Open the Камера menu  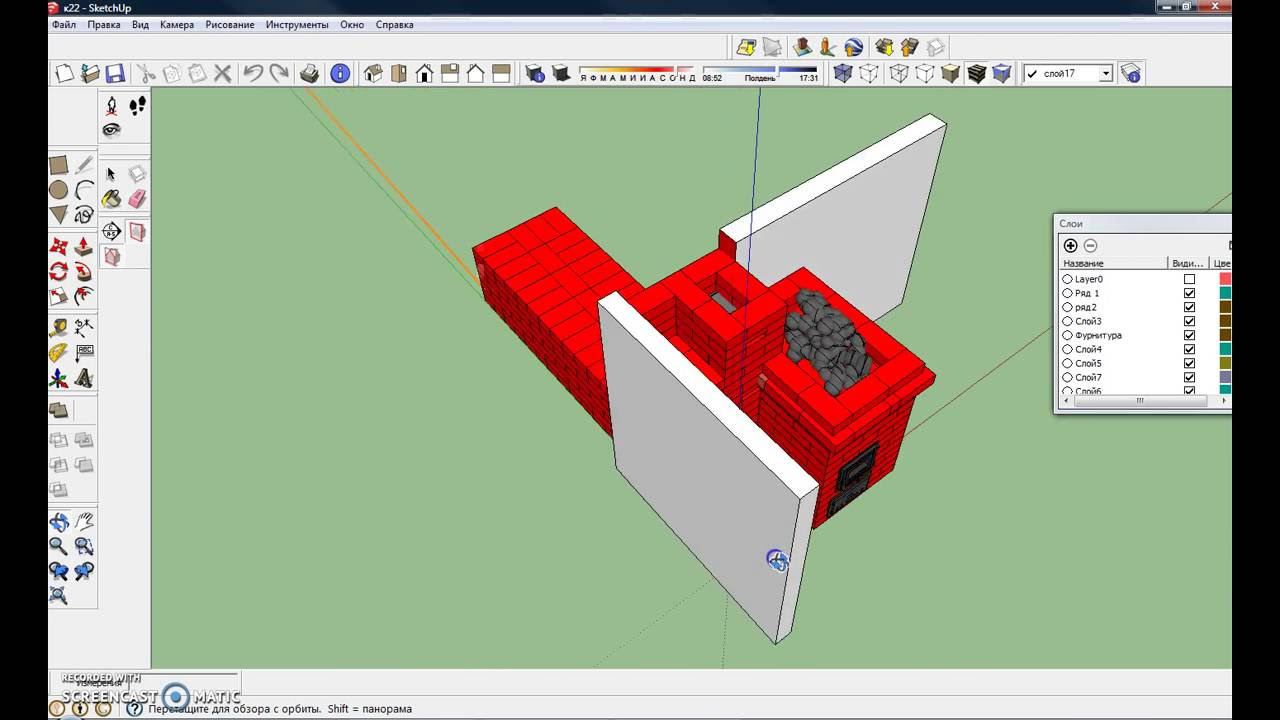click(177, 24)
